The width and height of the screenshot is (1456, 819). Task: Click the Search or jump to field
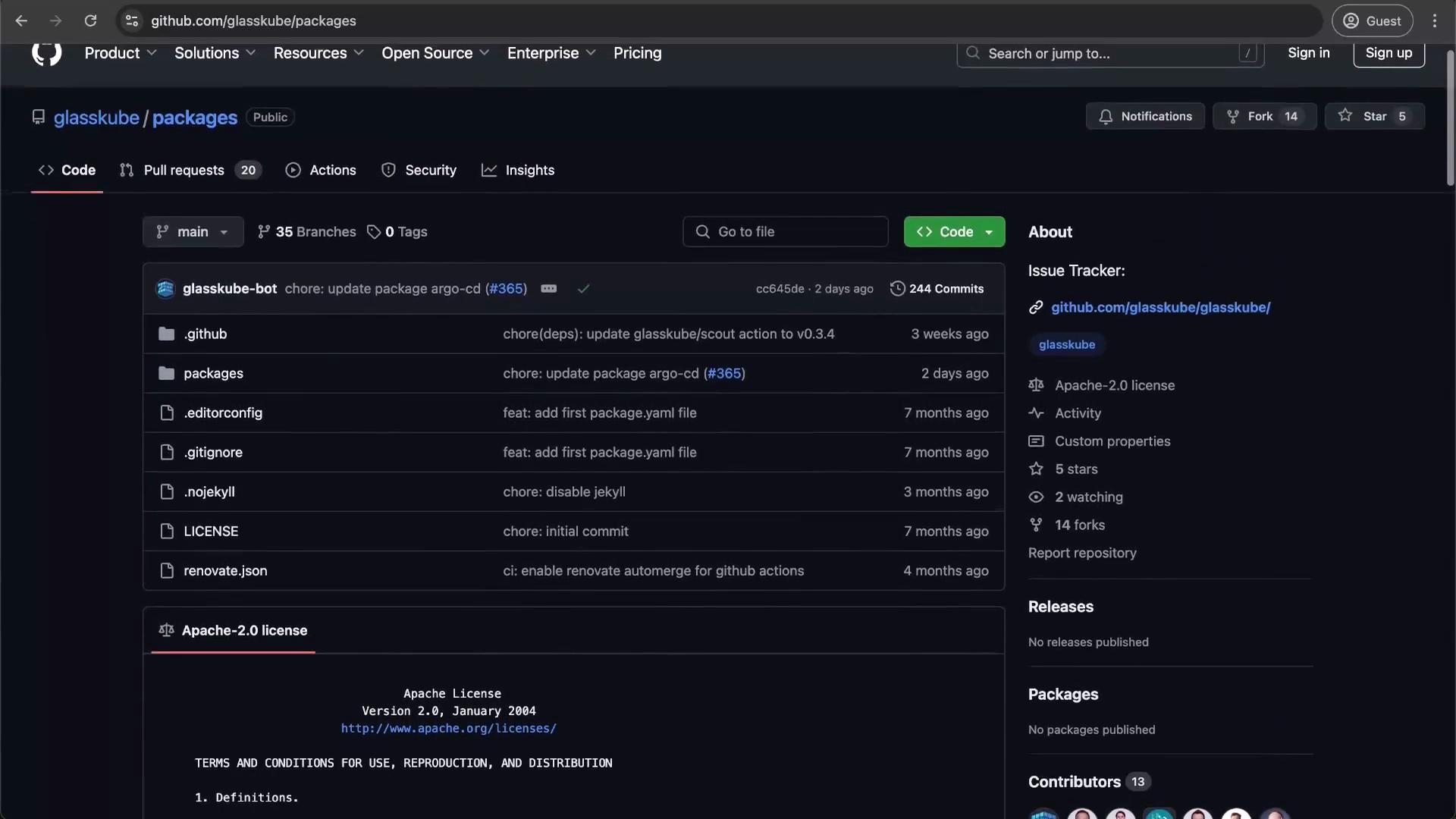(1110, 53)
